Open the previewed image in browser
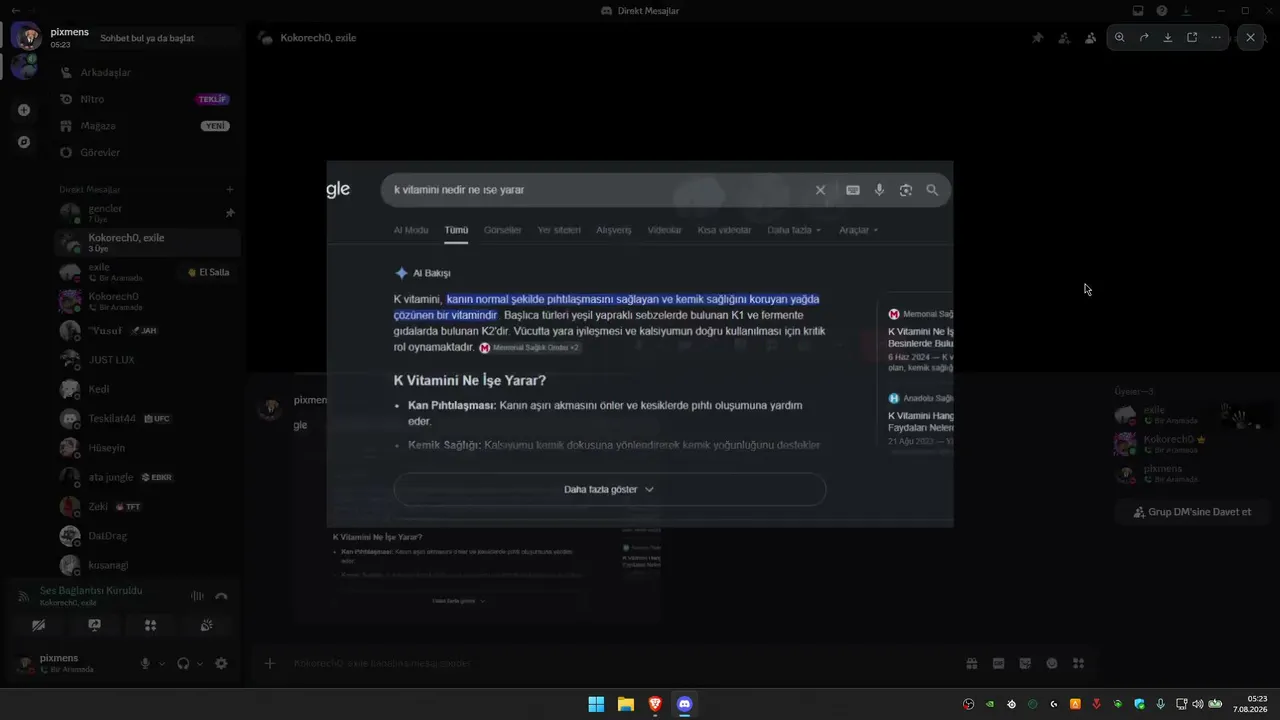This screenshot has height=720, width=1280. tap(1192, 37)
